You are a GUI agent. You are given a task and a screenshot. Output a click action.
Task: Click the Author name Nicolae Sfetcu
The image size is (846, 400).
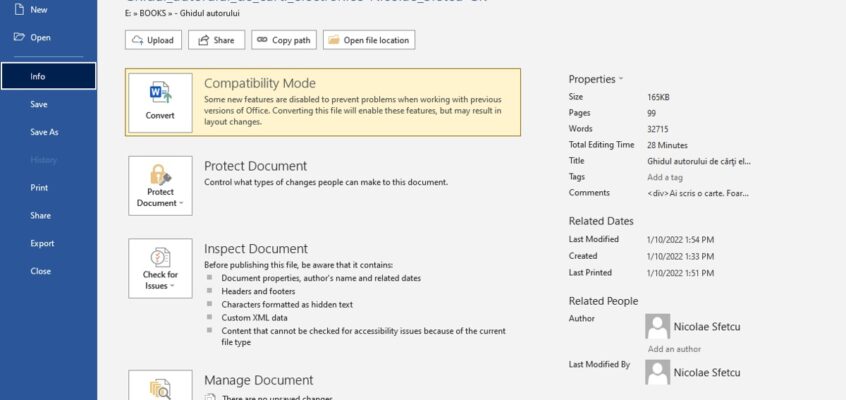point(707,327)
